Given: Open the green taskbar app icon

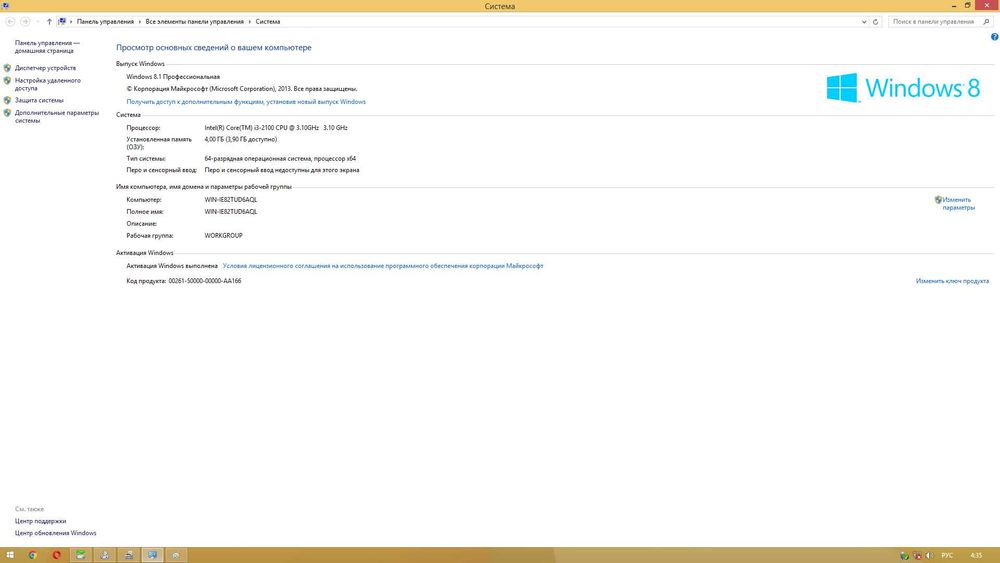Looking at the screenshot, I should pyautogui.click(x=80, y=555).
